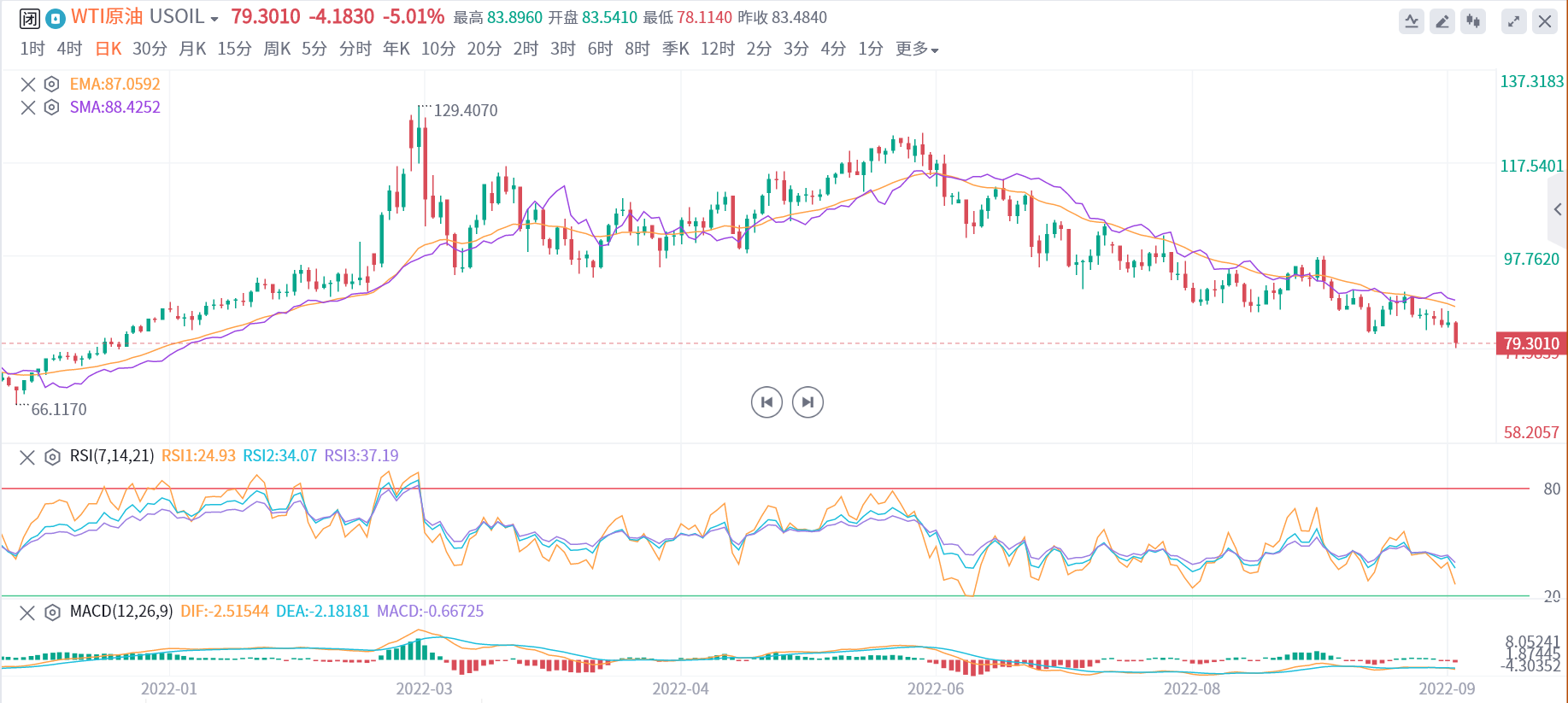The height and width of the screenshot is (703, 1568).
Task: Click the market closed status icon
Action: [30, 18]
